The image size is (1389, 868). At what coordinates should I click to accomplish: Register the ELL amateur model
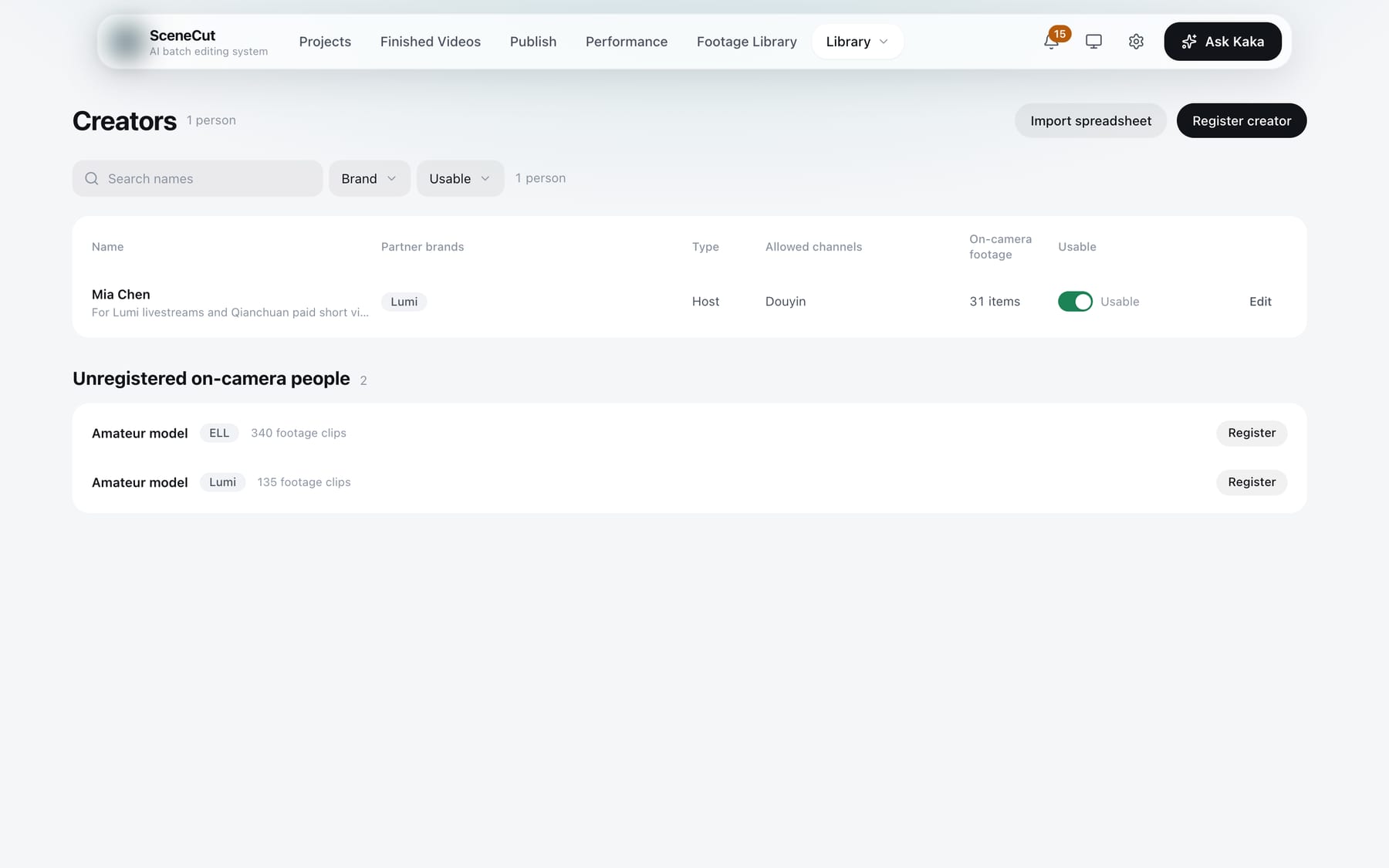point(1252,433)
